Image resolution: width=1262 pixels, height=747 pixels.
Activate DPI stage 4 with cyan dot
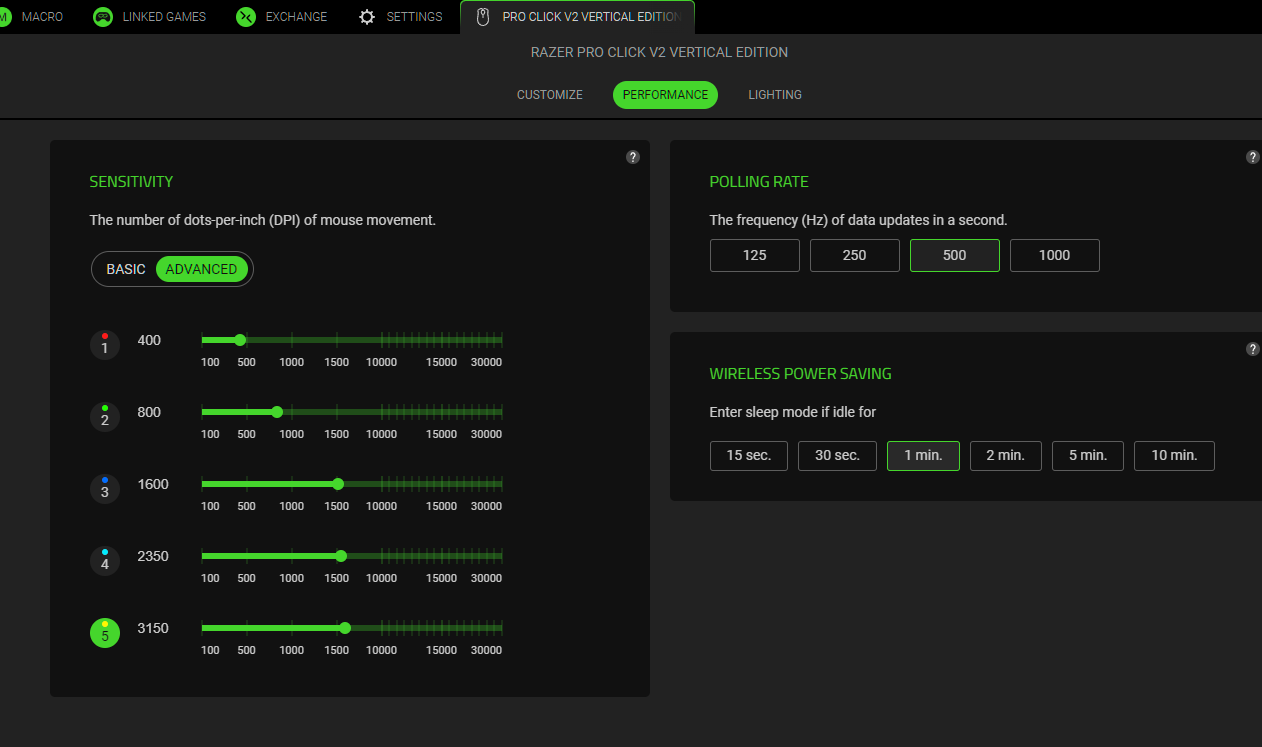tap(105, 561)
